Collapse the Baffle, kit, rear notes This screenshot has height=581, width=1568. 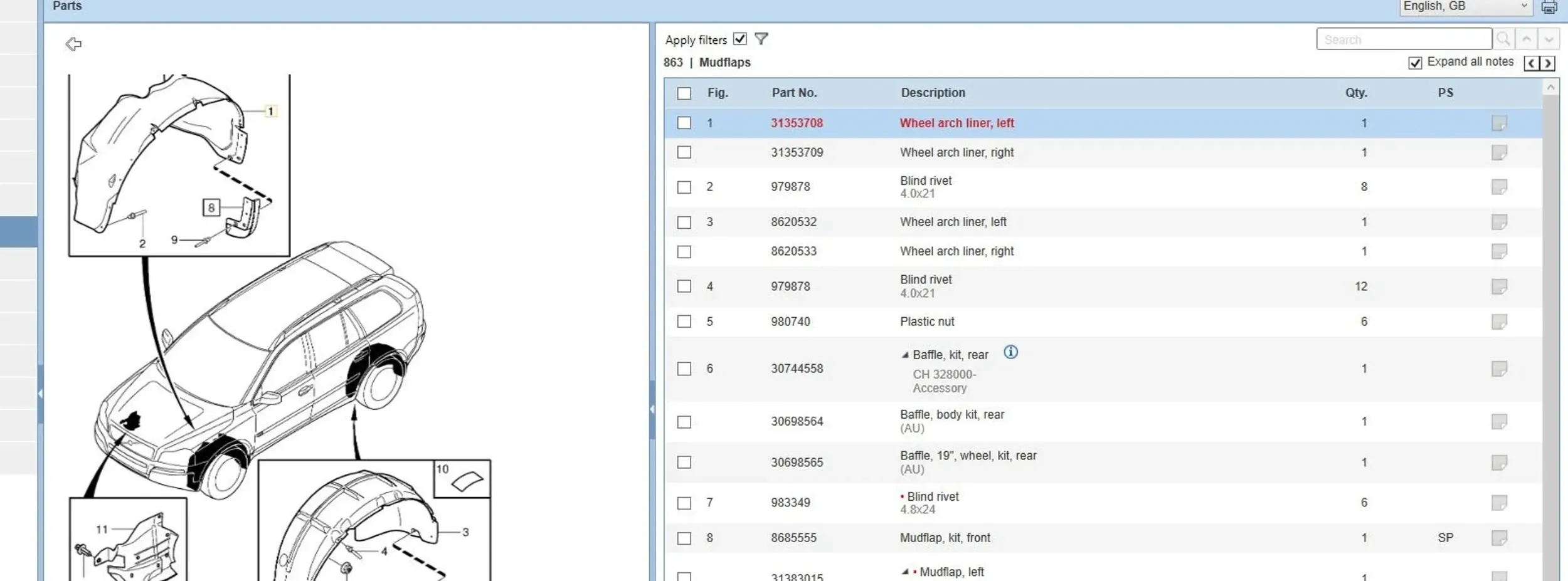(904, 355)
